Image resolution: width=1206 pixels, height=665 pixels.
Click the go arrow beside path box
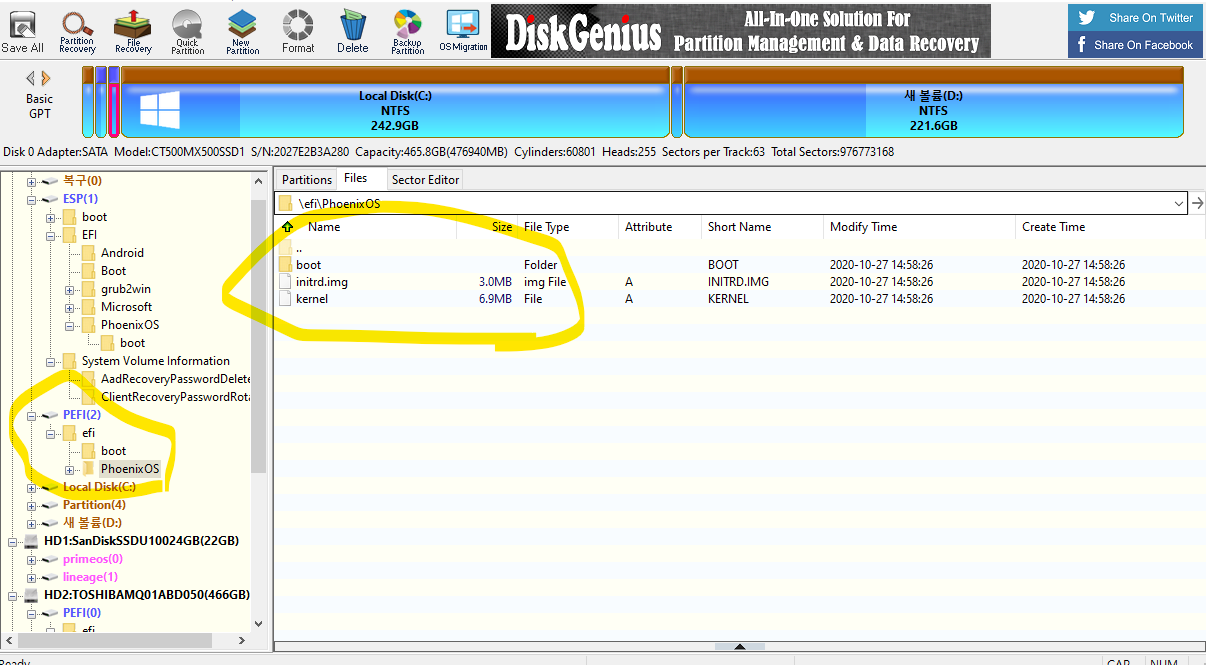[x=1198, y=203]
